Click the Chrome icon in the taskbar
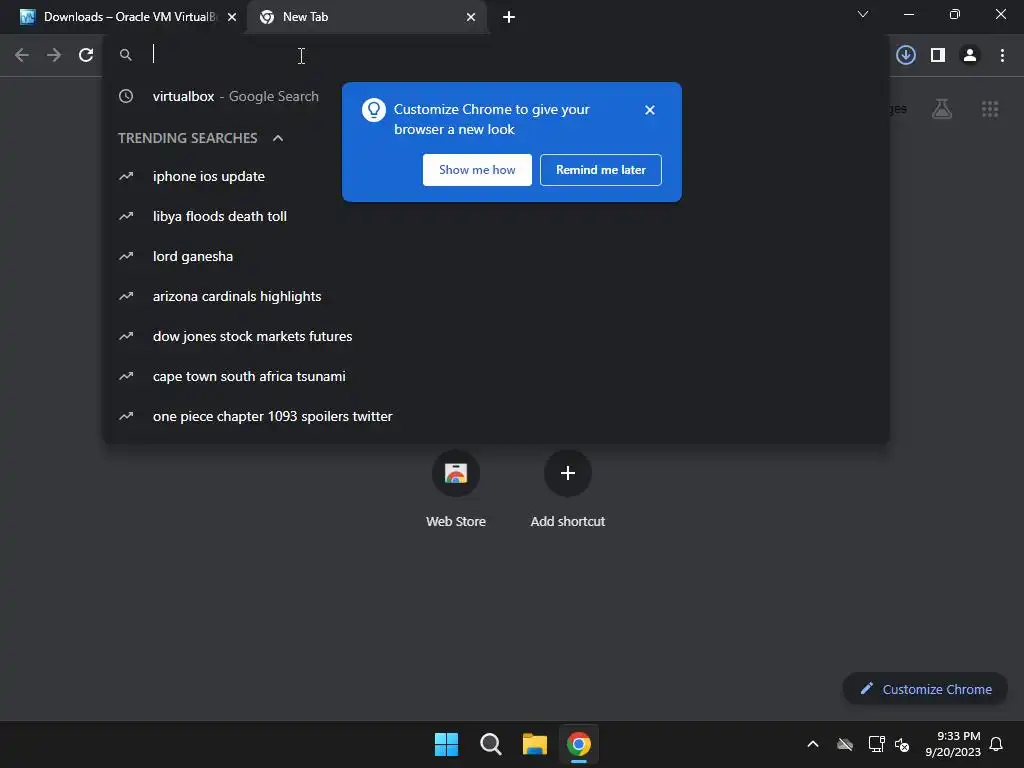This screenshot has height=768, width=1024. coord(579,744)
